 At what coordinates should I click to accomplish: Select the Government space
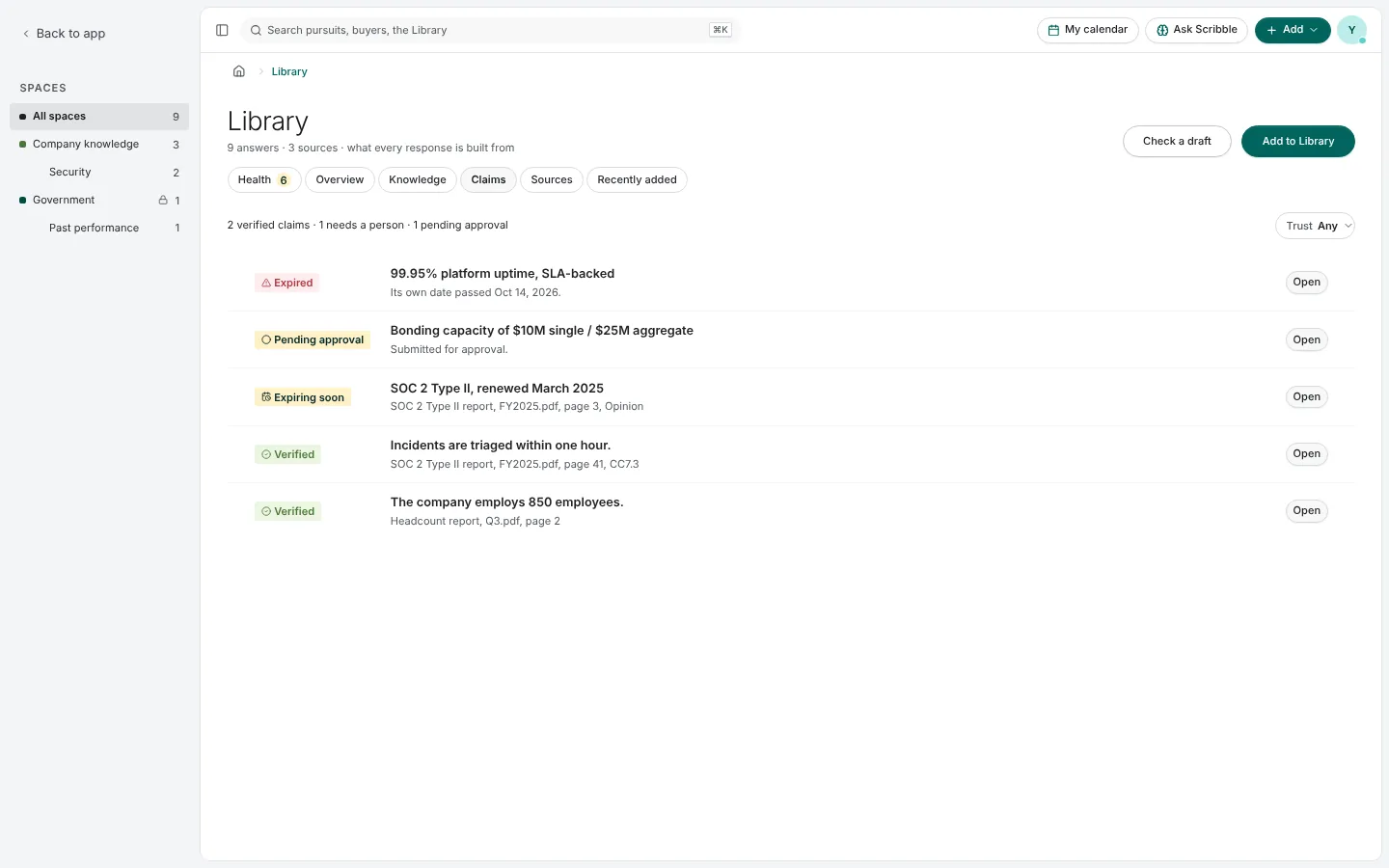[x=99, y=200]
